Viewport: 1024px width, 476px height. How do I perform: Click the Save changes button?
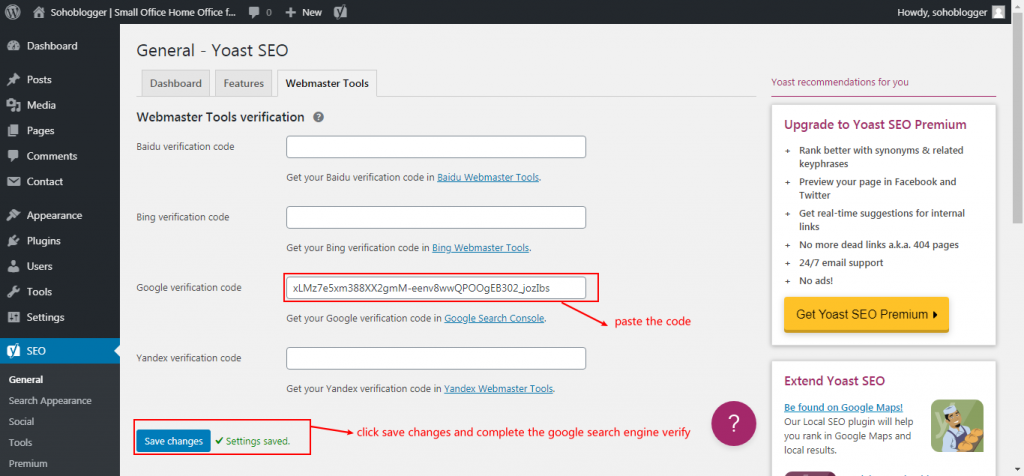(x=173, y=441)
